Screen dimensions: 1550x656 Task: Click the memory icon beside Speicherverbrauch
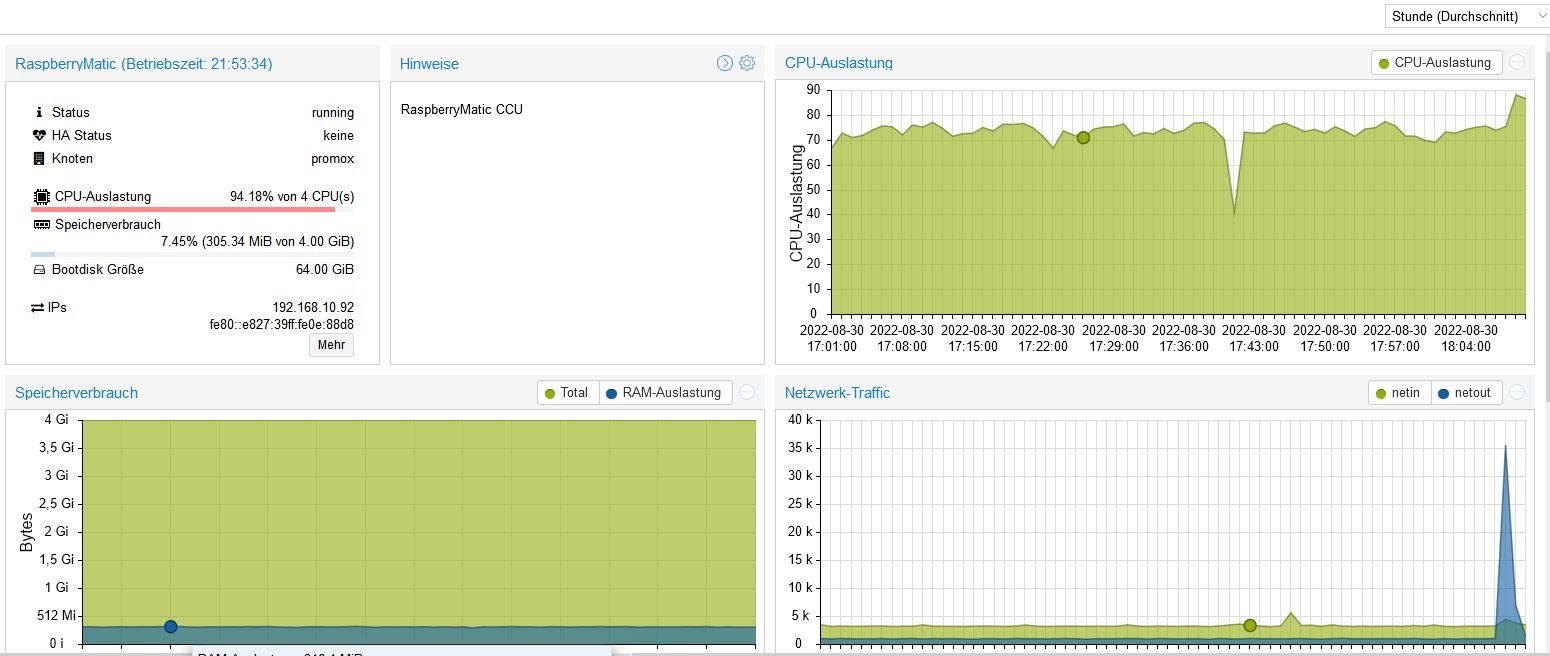point(41,224)
